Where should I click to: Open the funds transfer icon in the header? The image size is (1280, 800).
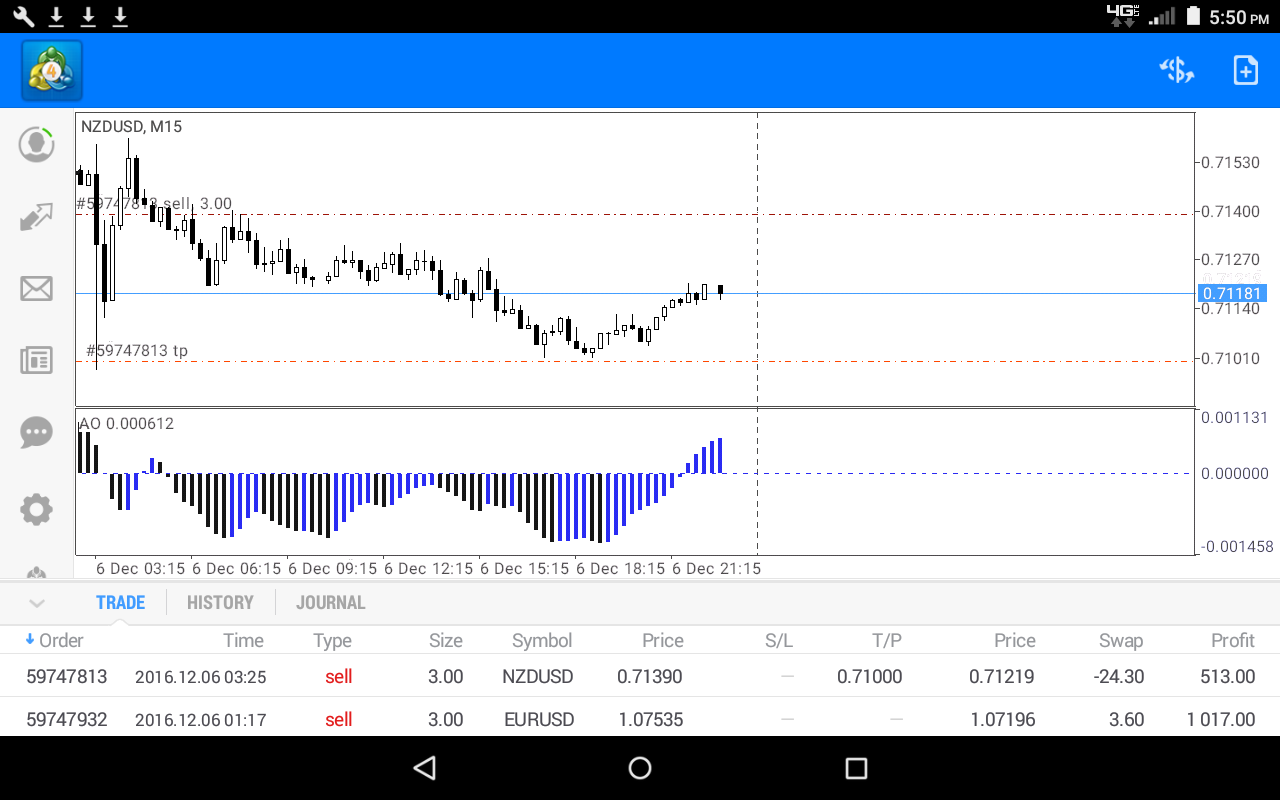click(1176, 70)
